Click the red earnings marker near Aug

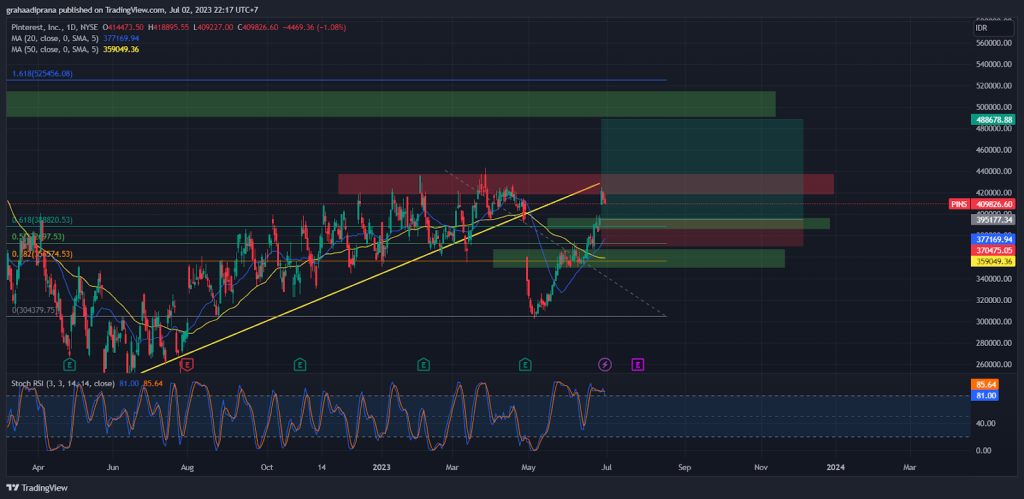point(187,364)
